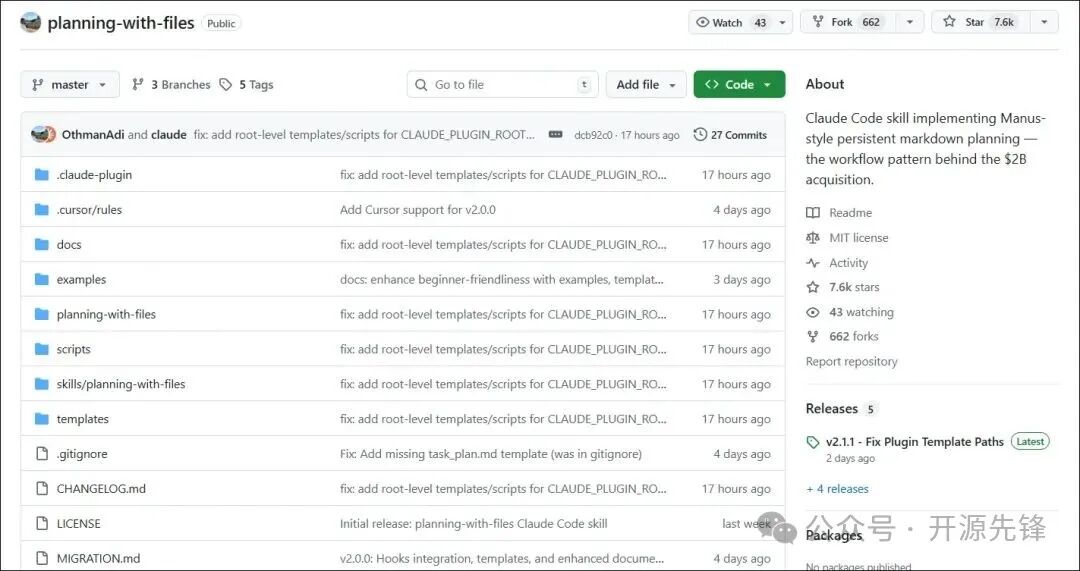
Task: Open the OthmanAdi author profile link
Action: 93,135
